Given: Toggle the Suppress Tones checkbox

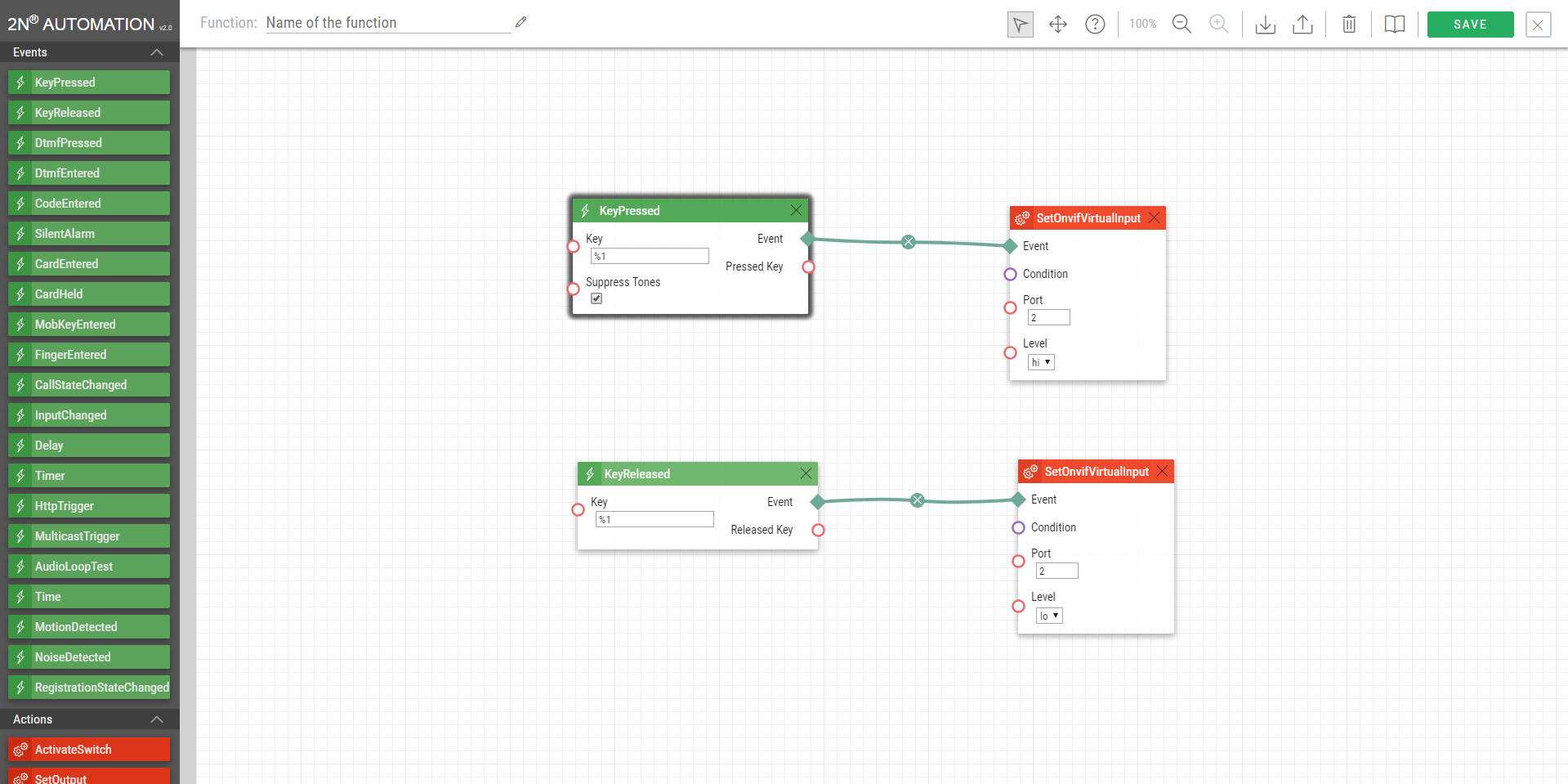Looking at the screenshot, I should coord(596,298).
